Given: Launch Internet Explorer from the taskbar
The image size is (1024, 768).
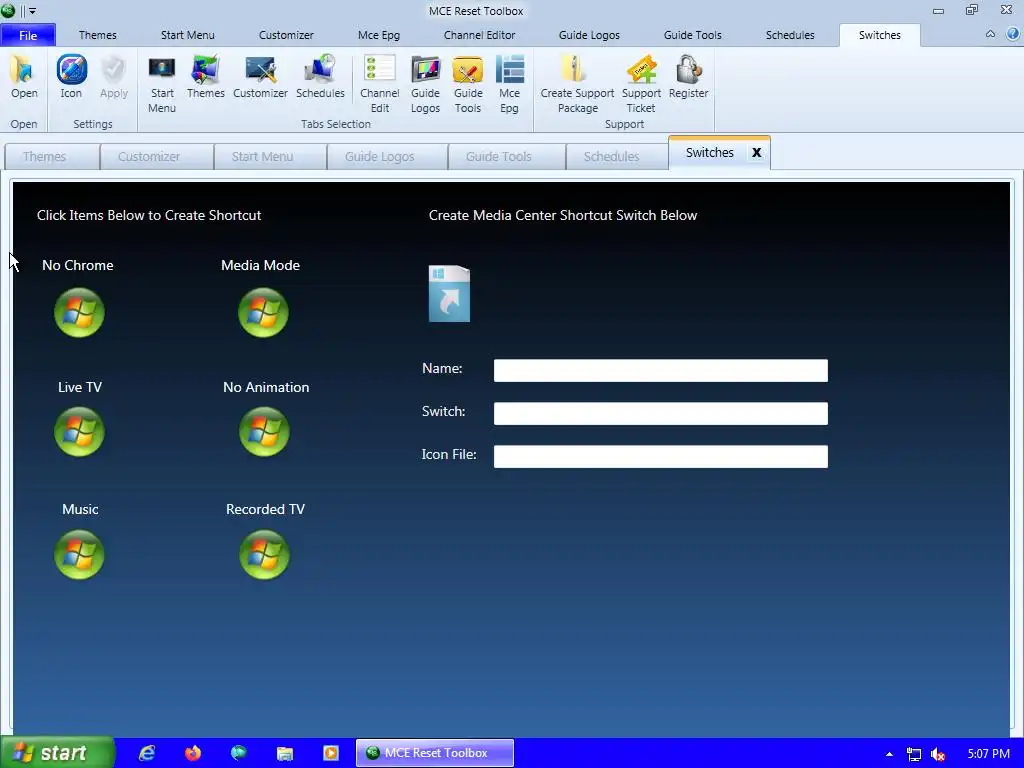Looking at the screenshot, I should point(147,753).
